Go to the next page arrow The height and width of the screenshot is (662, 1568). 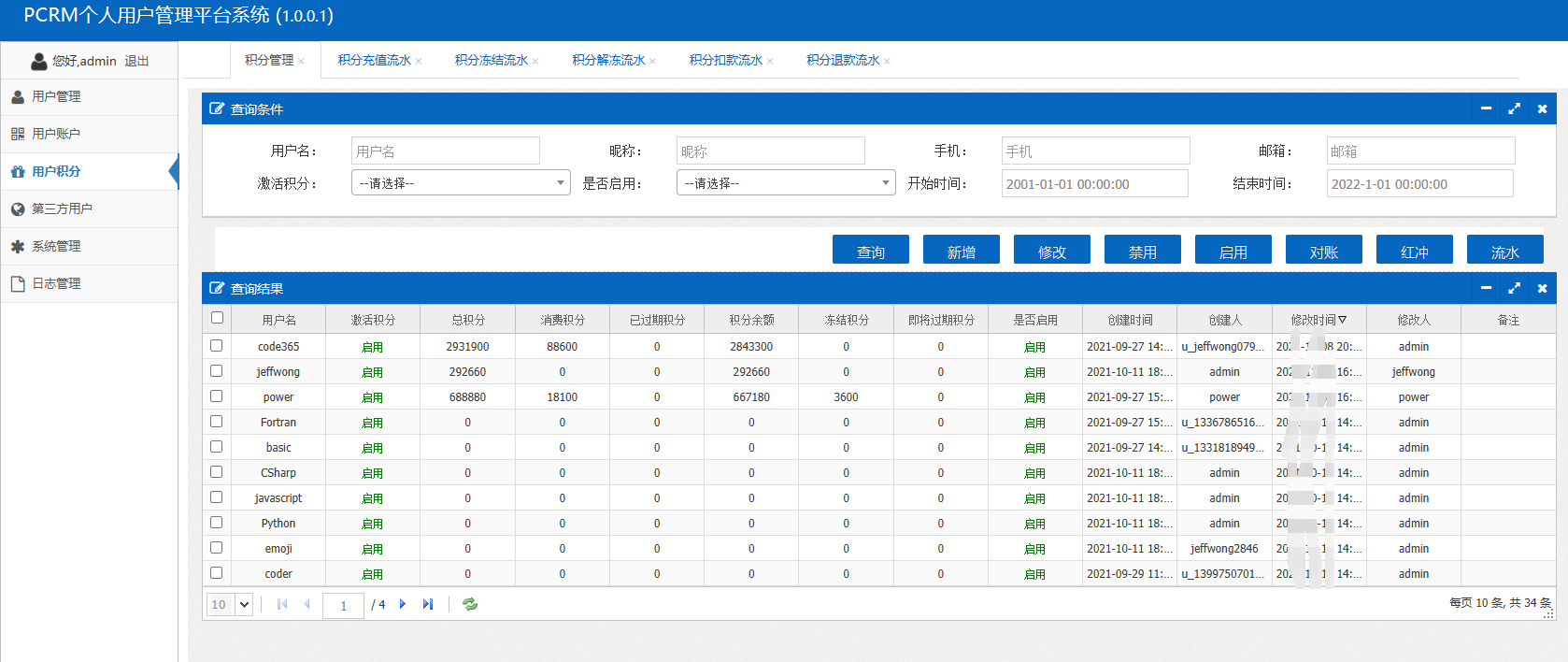(x=403, y=604)
